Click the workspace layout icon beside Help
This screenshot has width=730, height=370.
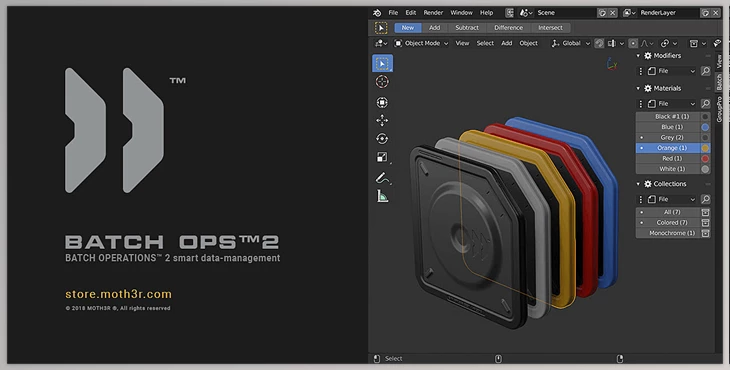(x=510, y=13)
